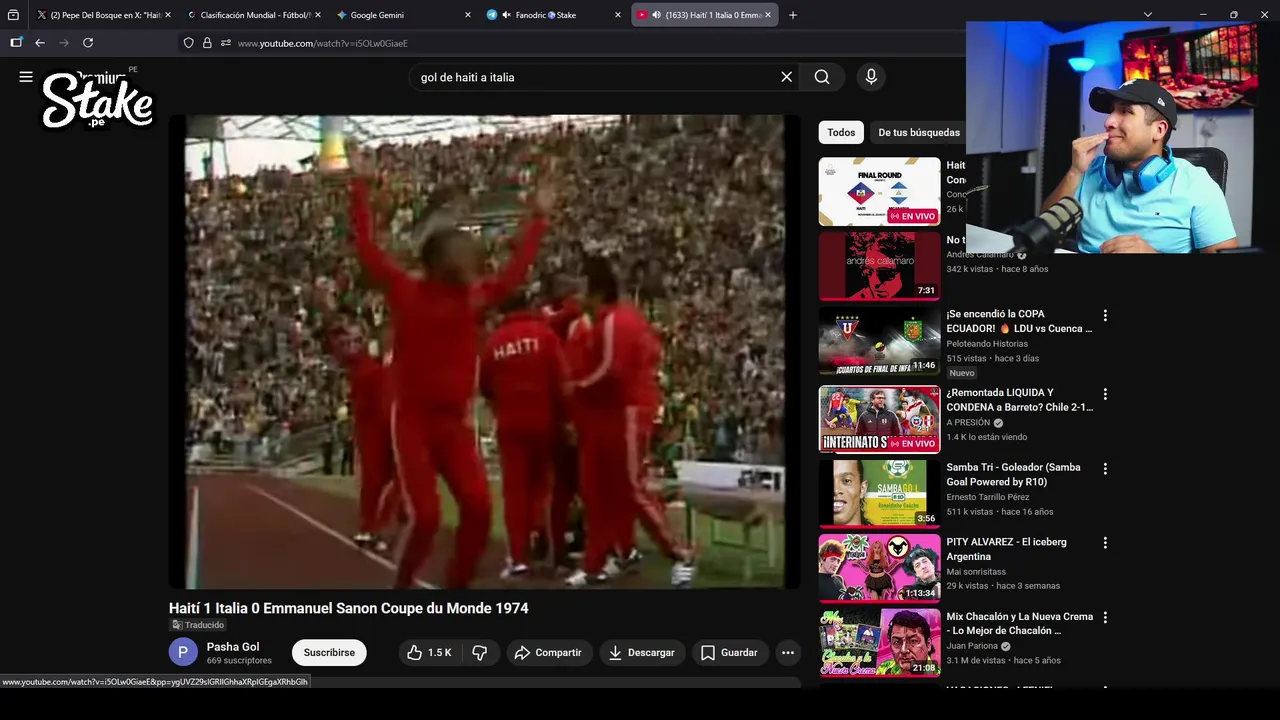Open Pasha Gol channel name link
Viewport: 1280px width, 720px height.
[x=233, y=647]
